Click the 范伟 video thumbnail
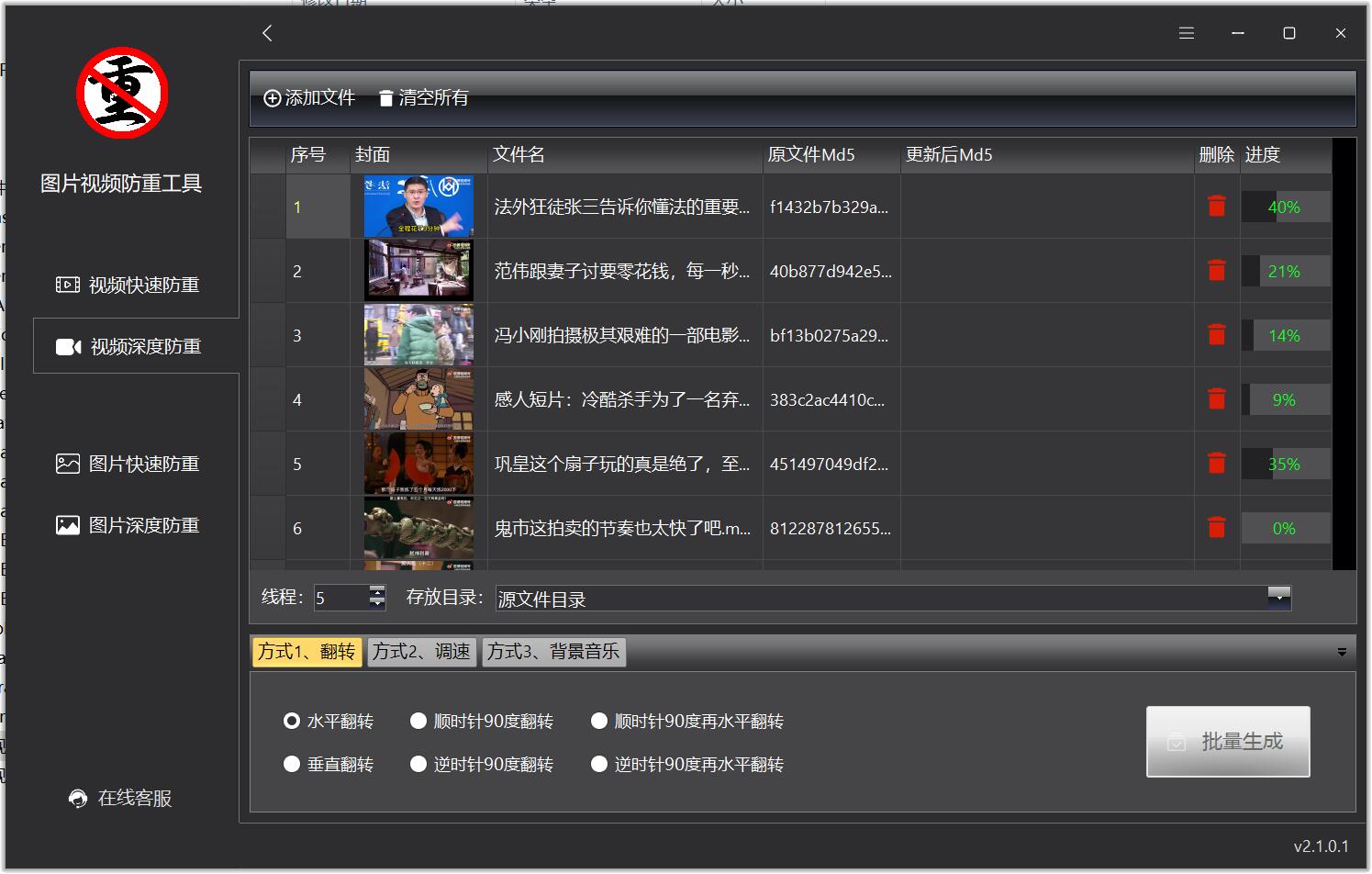 tap(418, 271)
